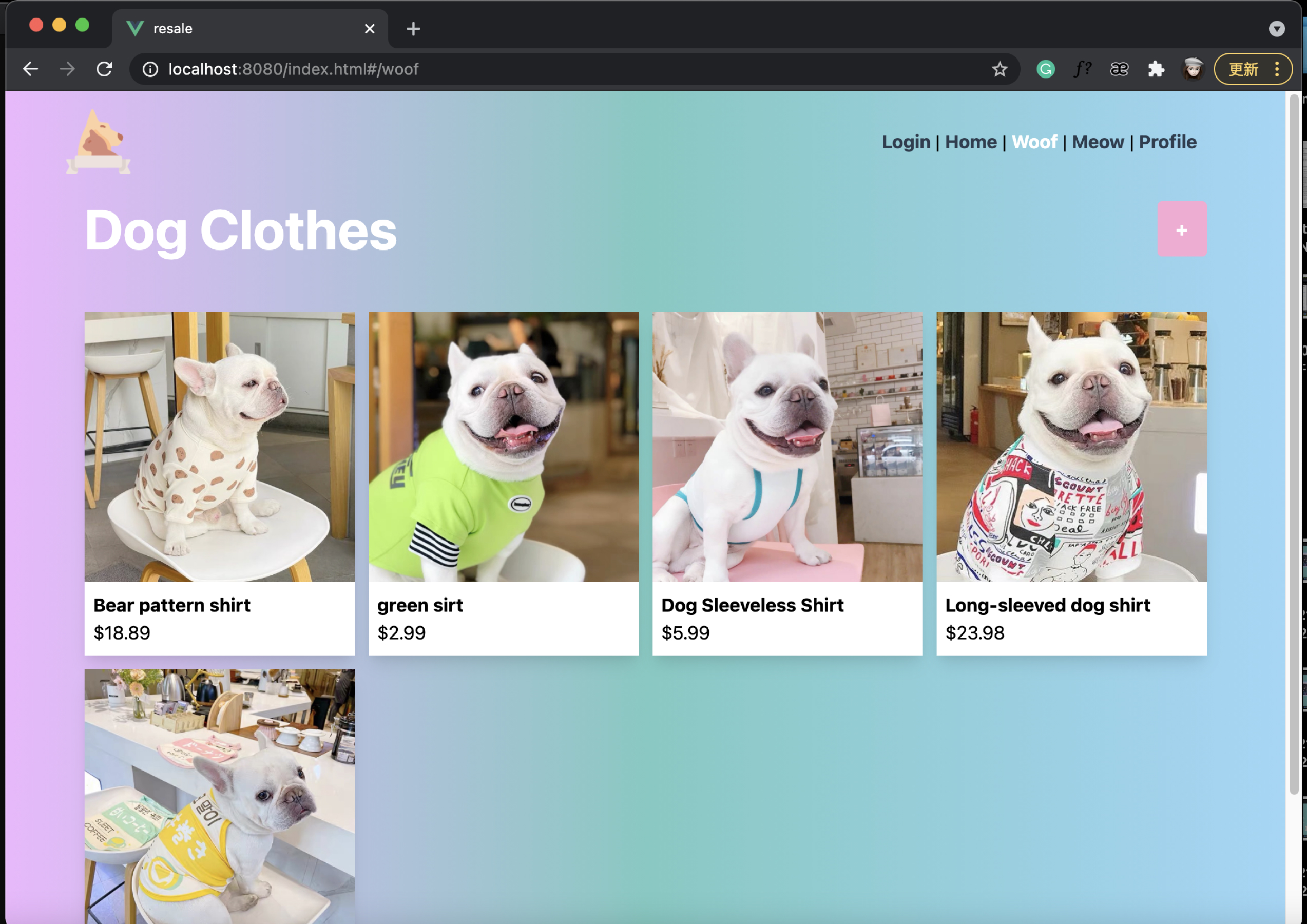1307x924 pixels.
Task: Open the Extensions puzzle icon
Action: click(x=1156, y=69)
